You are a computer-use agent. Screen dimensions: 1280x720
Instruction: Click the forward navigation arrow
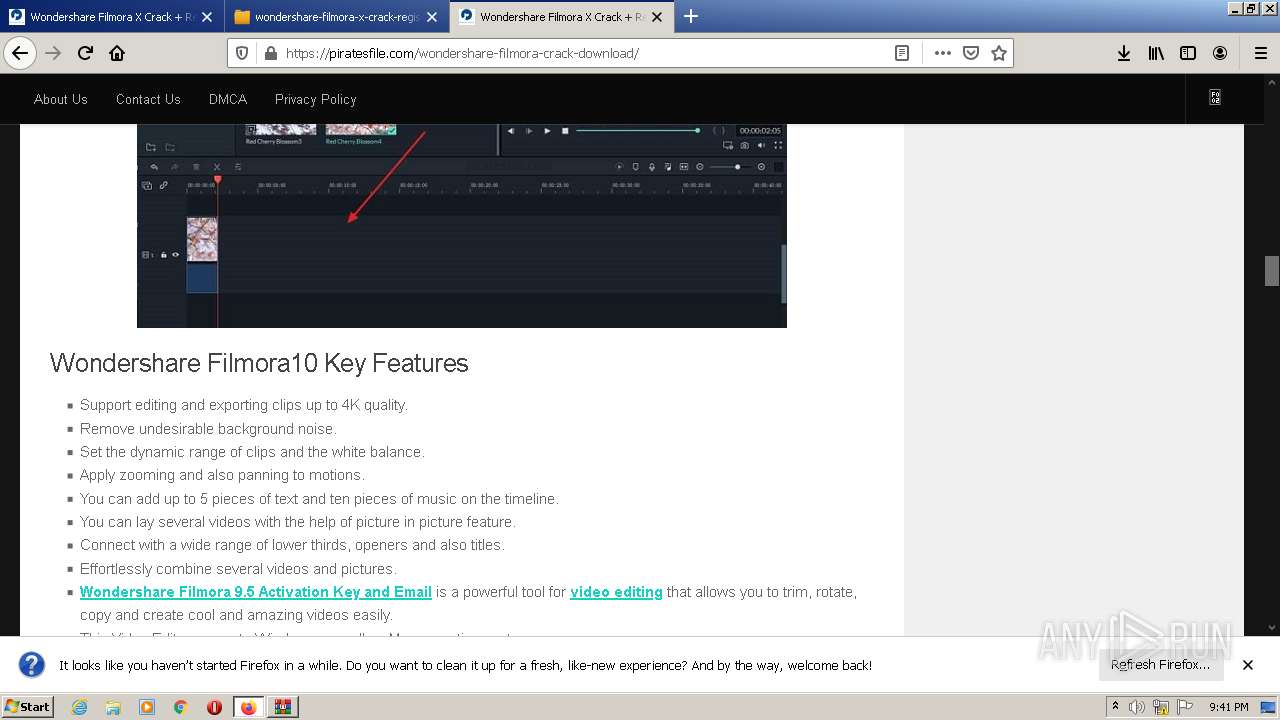click(53, 53)
